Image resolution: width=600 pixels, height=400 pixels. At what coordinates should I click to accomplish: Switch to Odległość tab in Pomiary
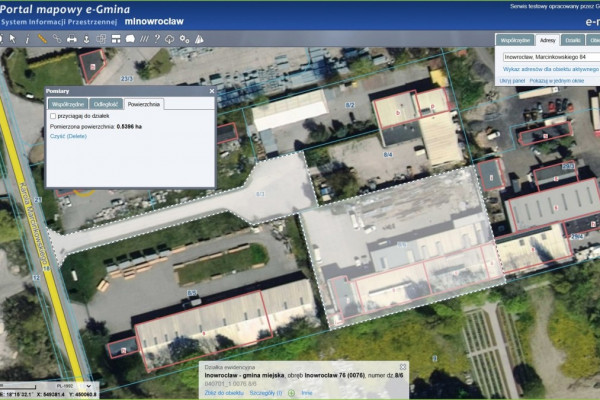pos(104,103)
